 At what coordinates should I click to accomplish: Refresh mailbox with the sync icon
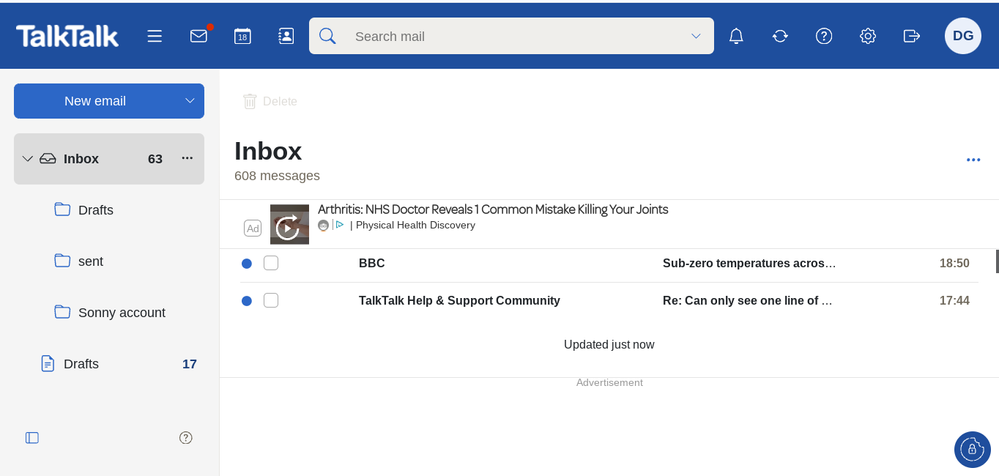tap(780, 36)
